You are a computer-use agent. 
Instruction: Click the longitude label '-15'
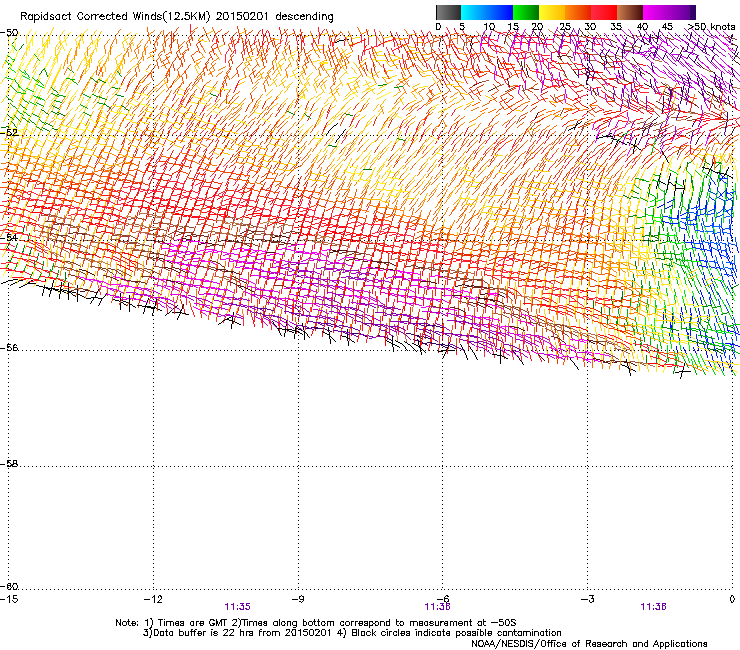pyautogui.click(x=9, y=599)
